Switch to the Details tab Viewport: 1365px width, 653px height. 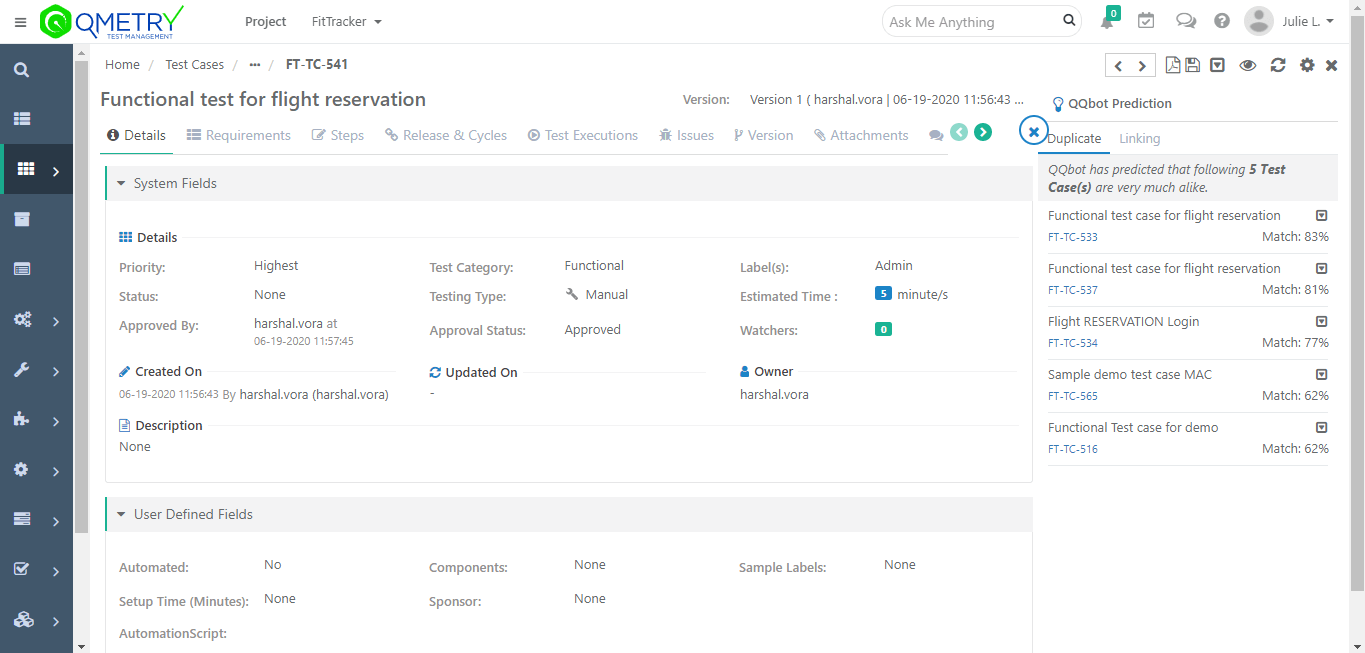[x=137, y=136]
